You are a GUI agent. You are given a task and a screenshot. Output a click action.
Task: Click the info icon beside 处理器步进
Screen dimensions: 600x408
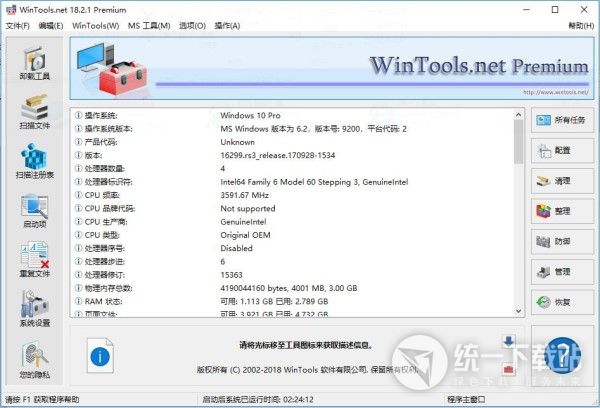pos(78,261)
